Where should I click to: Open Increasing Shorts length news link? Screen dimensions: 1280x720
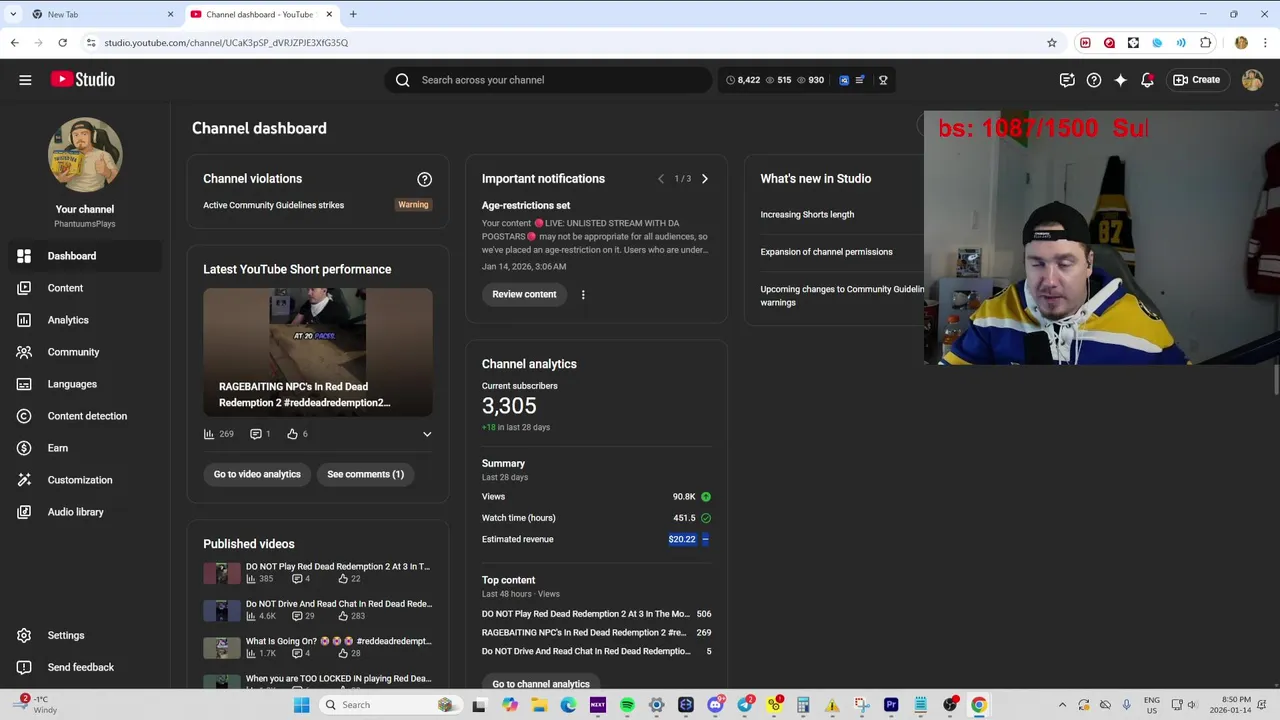(807, 214)
